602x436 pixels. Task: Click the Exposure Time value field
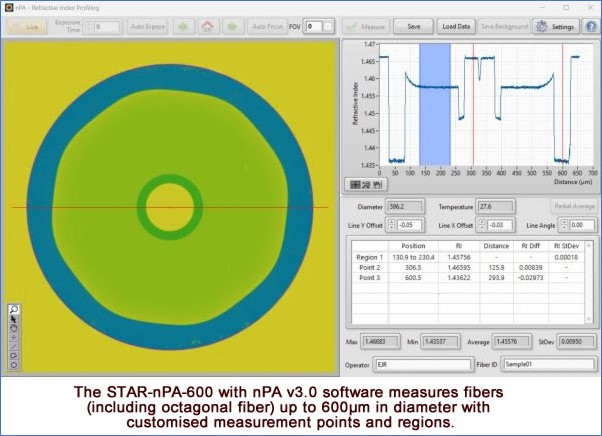click(x=107, y=26)
